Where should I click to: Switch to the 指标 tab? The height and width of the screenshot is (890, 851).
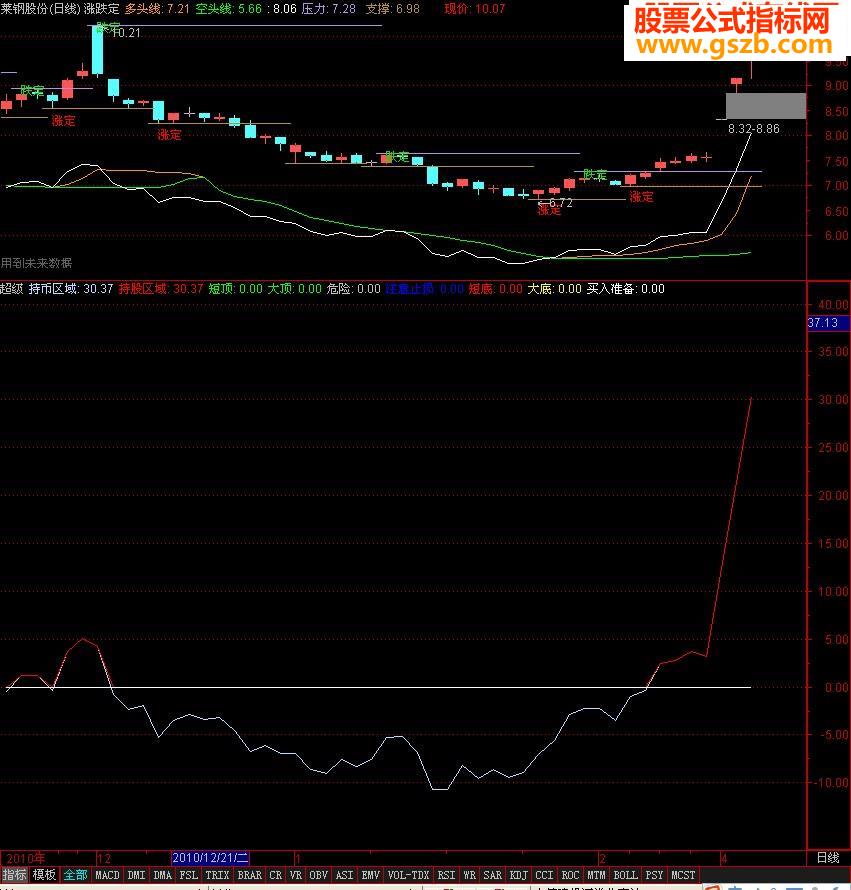point(14,875)
